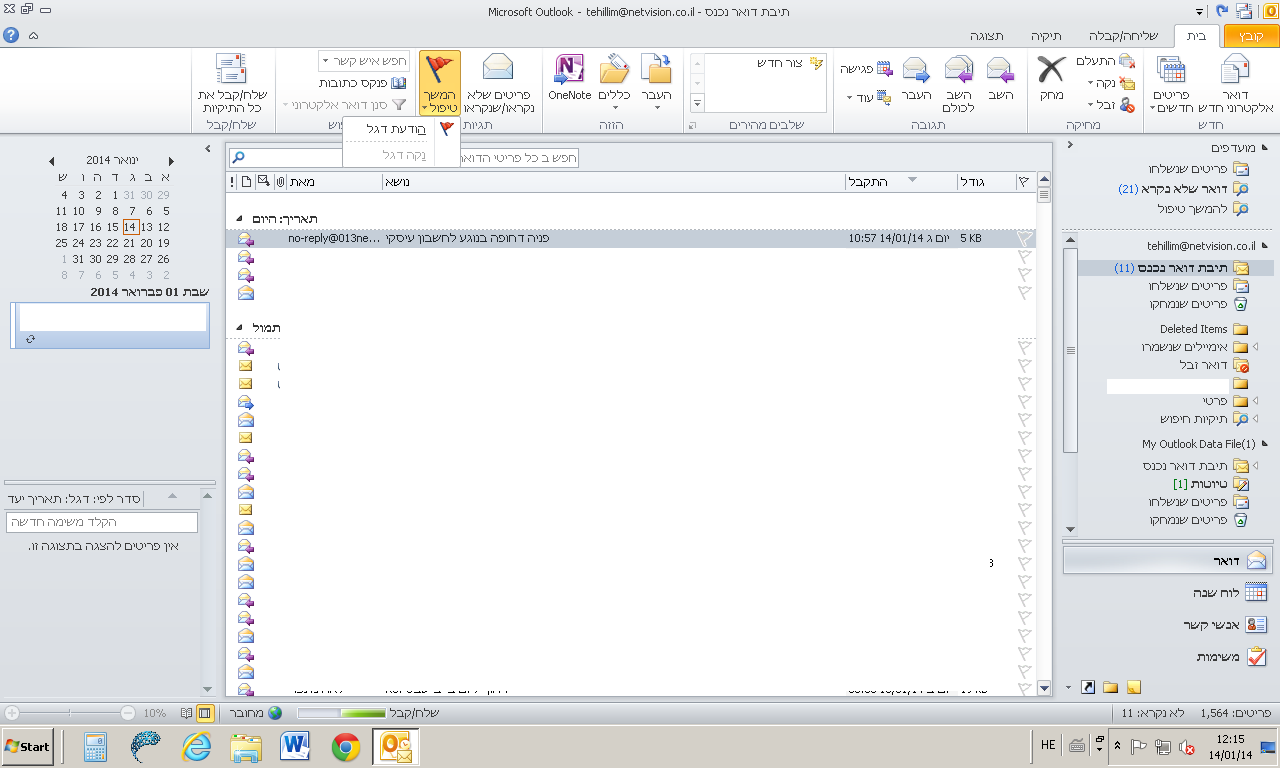Click the search all mail items box
Viewport: 1280px width, 768px height.
click(x=405, y=158)
